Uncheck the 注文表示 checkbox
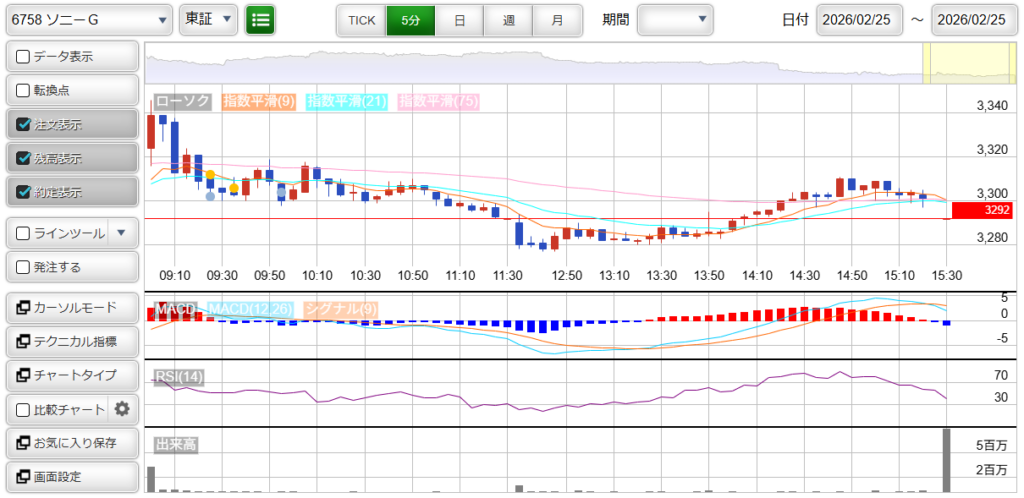 24,125
